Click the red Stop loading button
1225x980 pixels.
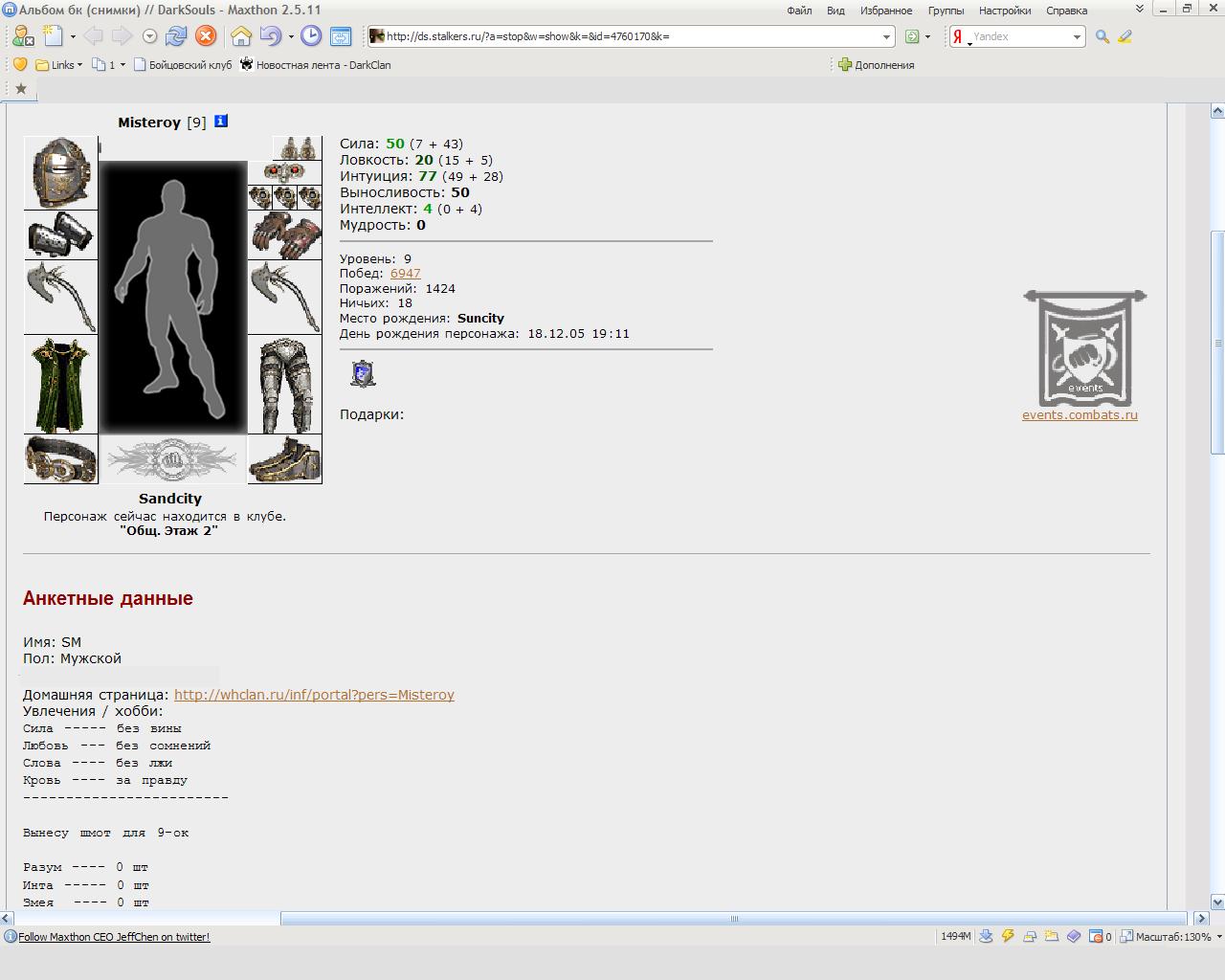click(206, 36)
